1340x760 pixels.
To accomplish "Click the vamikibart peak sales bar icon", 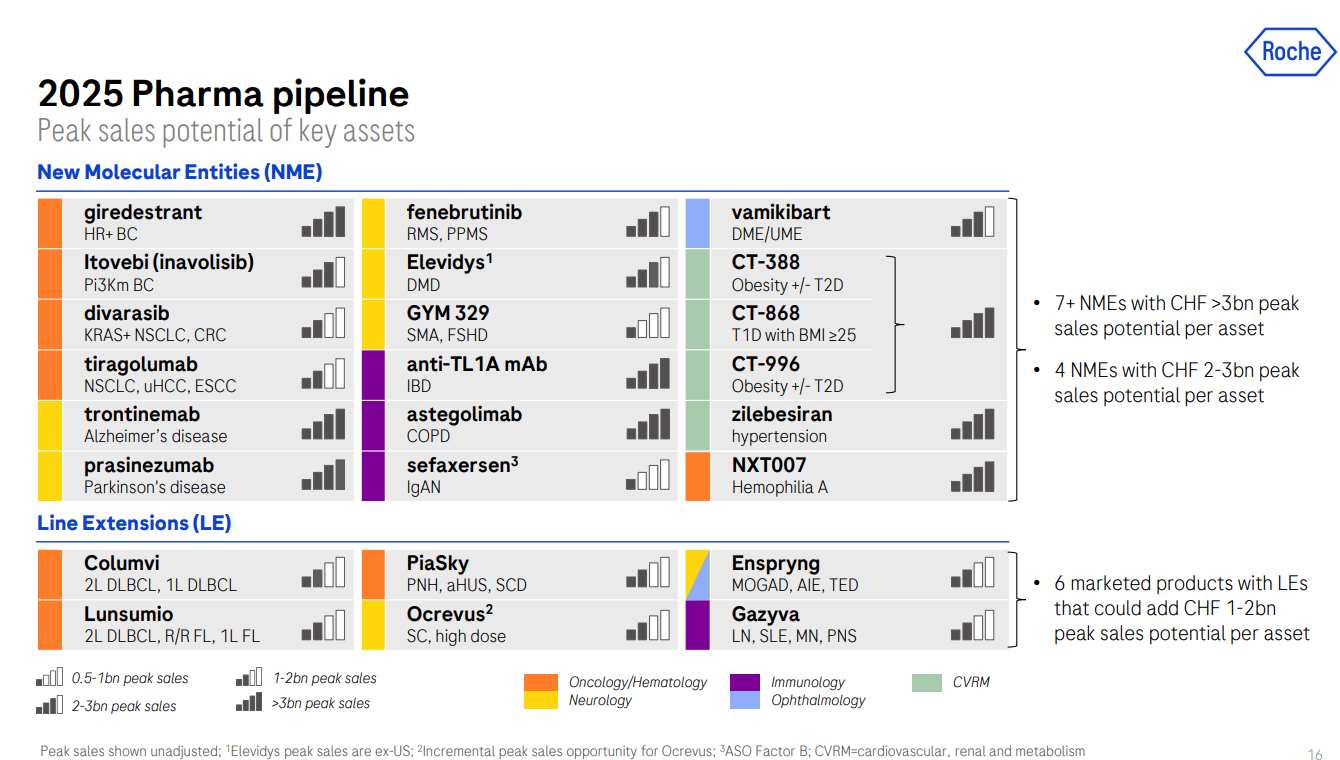I will coord(973,222).
